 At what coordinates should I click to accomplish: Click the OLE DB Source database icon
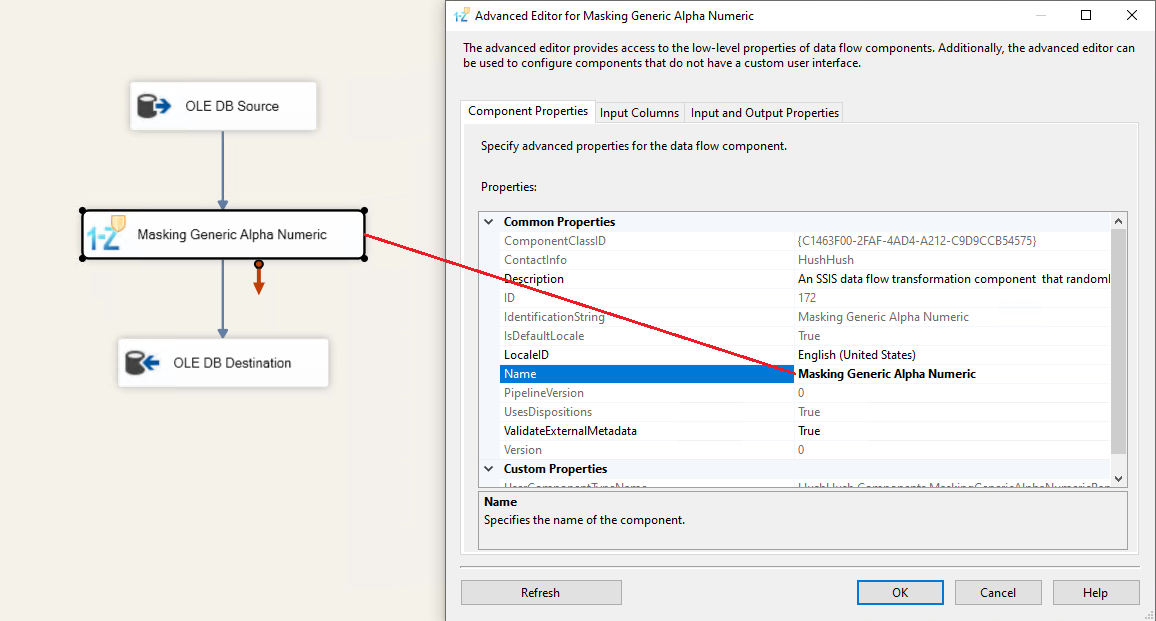155,106
